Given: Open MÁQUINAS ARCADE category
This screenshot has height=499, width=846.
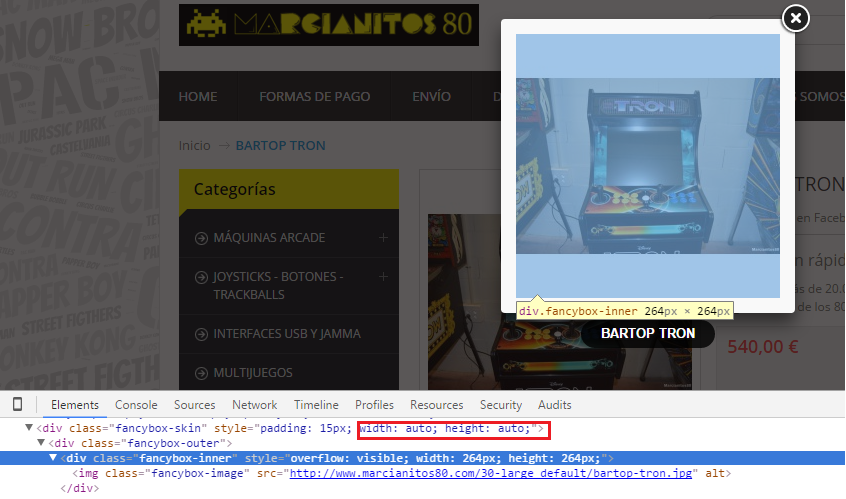Looking at the screenshot, I should [269, 238].
